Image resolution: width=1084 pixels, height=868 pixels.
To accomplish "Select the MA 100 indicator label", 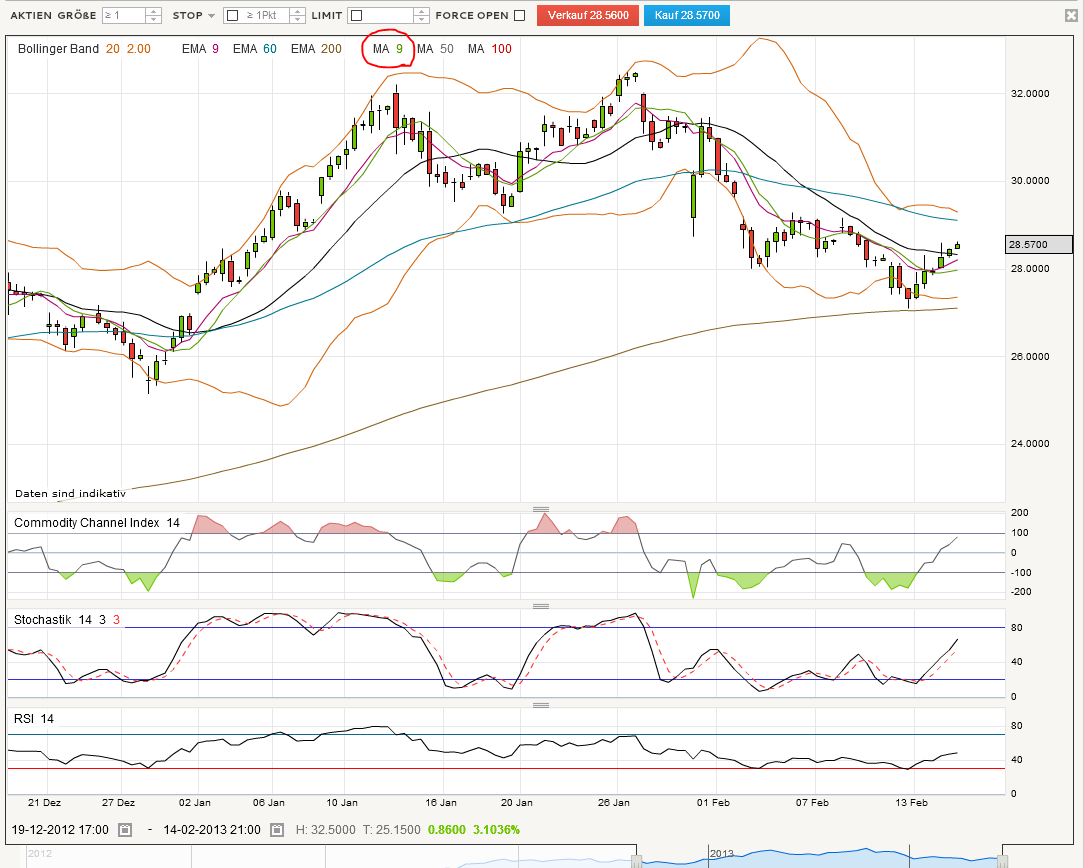I will click(x=489, y=48).
